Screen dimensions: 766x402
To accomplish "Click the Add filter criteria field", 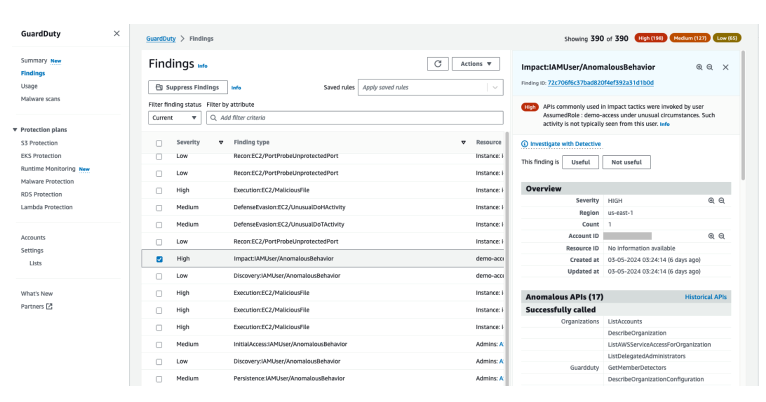I will coord(355,118).
